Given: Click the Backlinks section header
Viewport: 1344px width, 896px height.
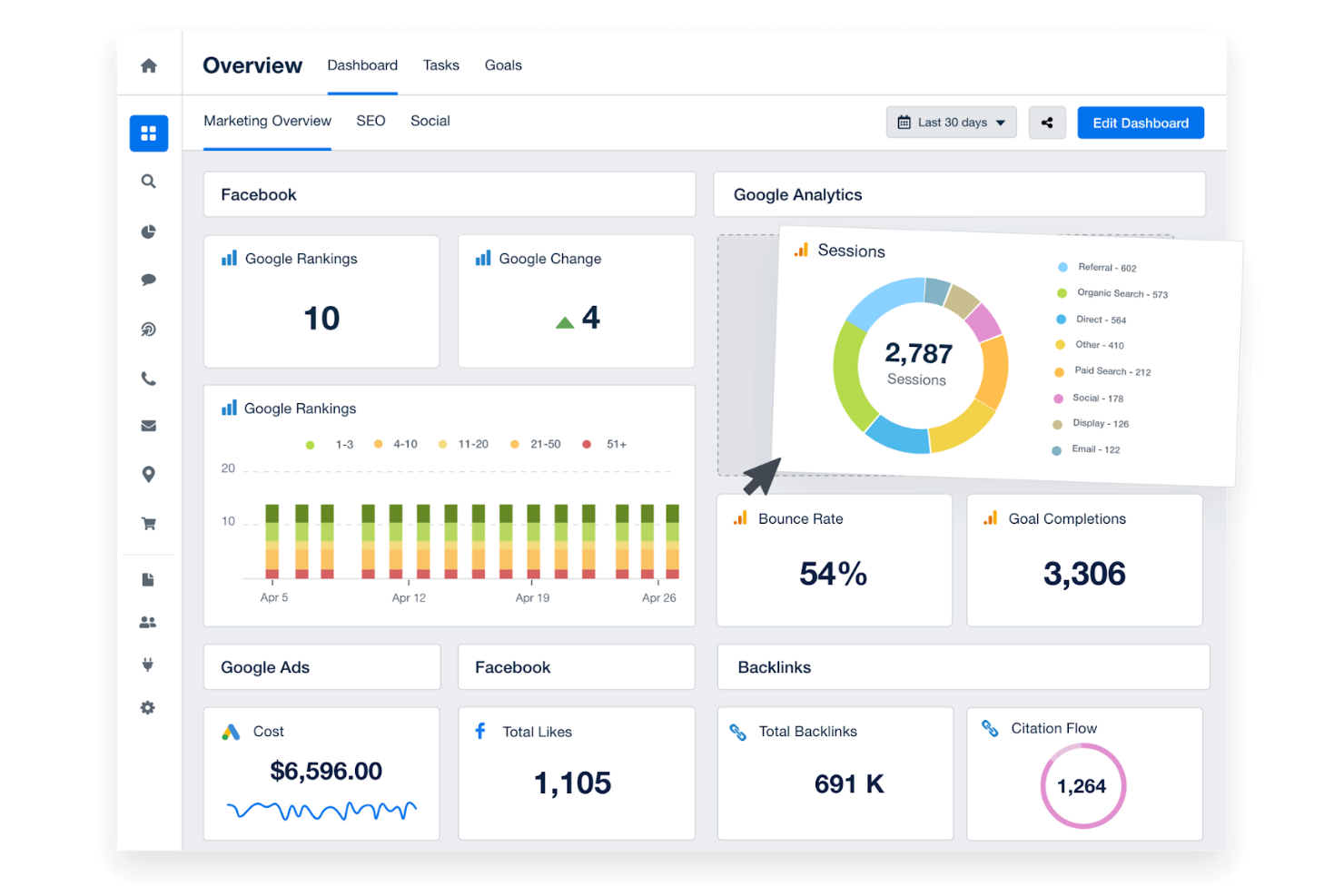Looking at the screenshot, I should click(x=964, y=667).
